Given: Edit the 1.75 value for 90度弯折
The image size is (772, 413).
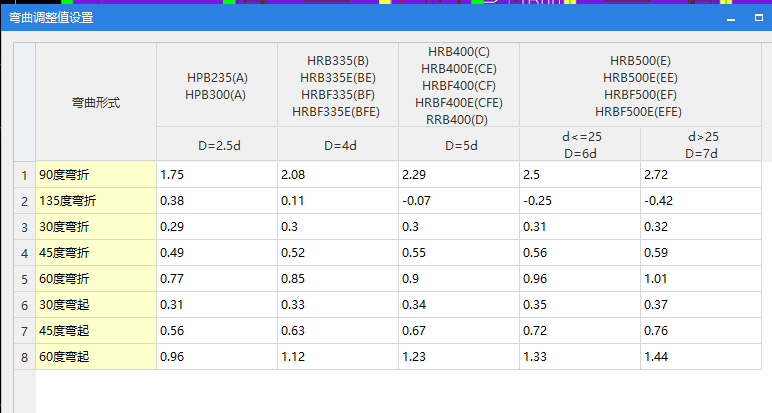Looking at the screenshot, I should pyautogui.click(x=217, y=175).
